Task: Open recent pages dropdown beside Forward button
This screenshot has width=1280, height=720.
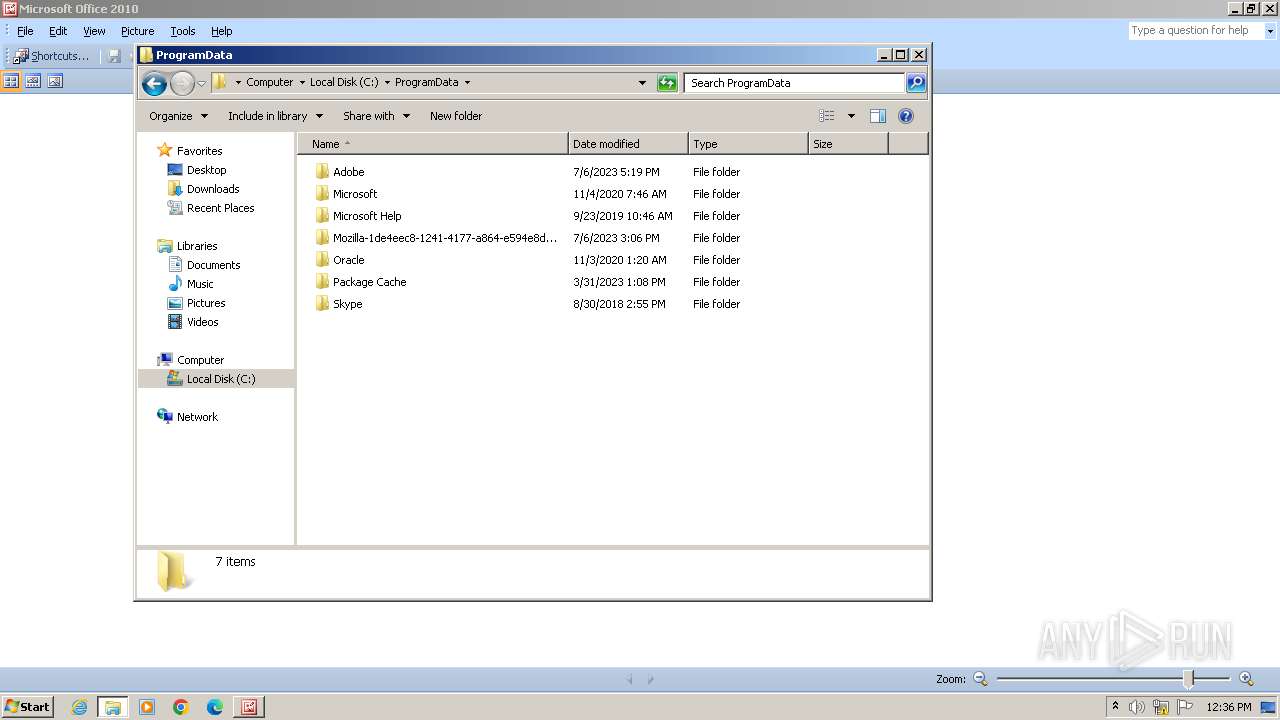Action: coord(201,84)
